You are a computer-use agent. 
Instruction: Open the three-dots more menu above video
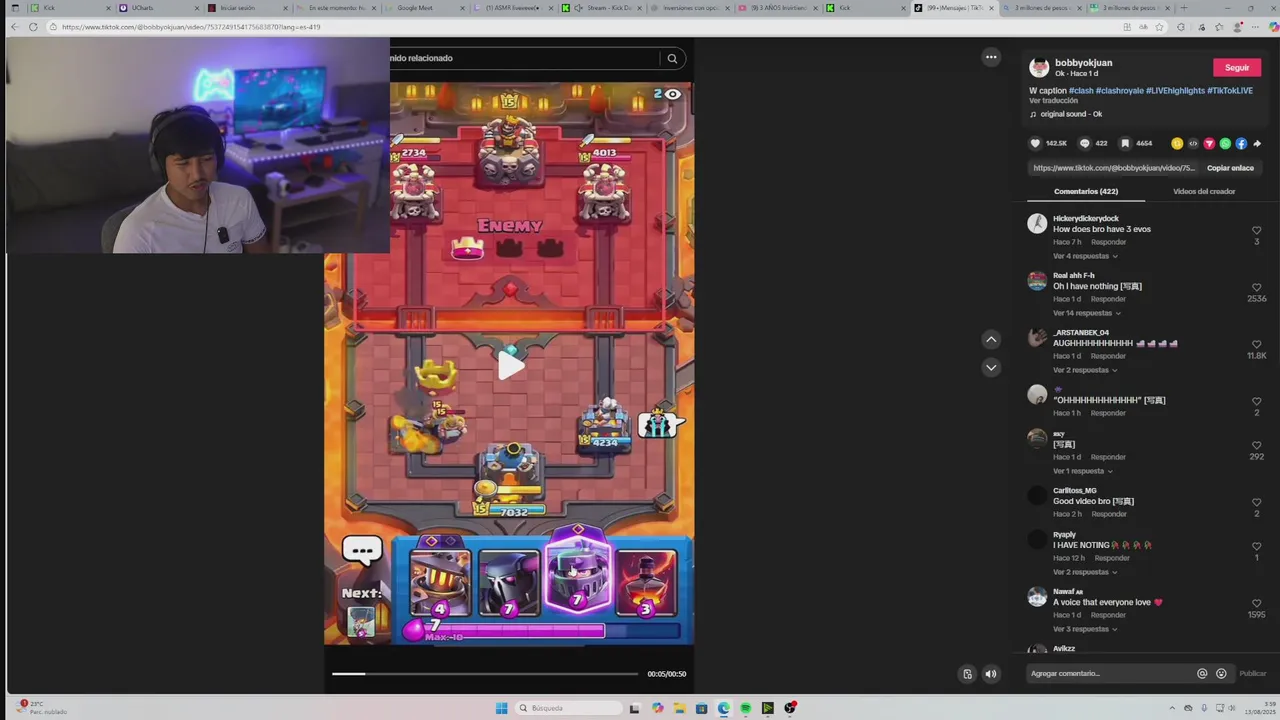click(991, 57)
